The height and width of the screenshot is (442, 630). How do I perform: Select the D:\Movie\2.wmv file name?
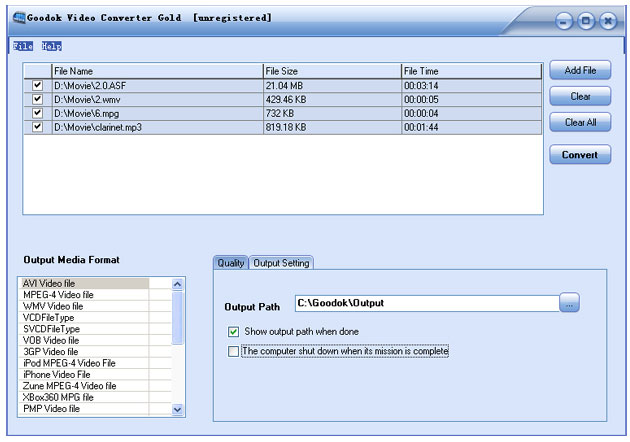click(158, 99)
